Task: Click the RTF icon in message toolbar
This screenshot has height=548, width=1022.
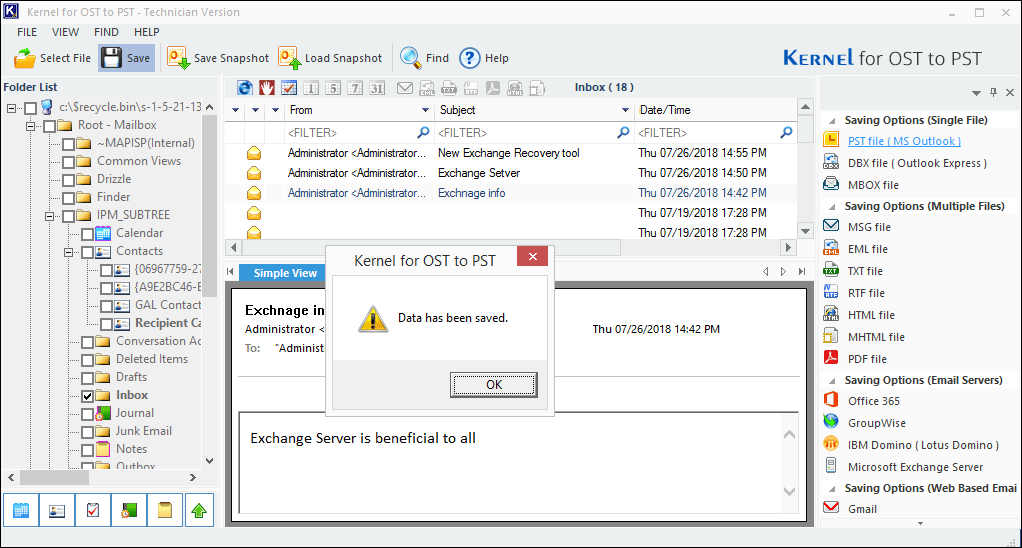Action: tap(471, 88)
